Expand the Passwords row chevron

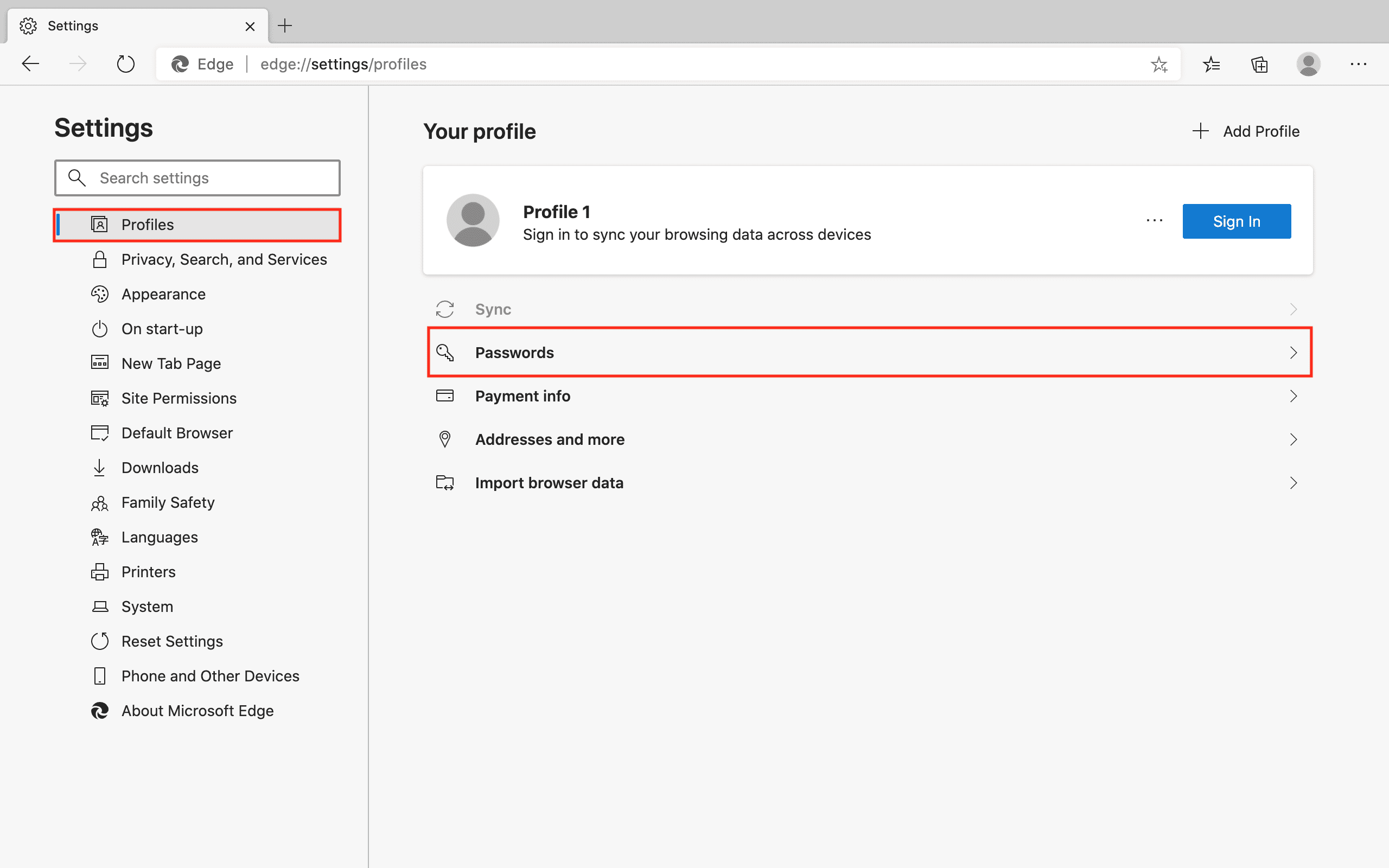click(1293, 353)
